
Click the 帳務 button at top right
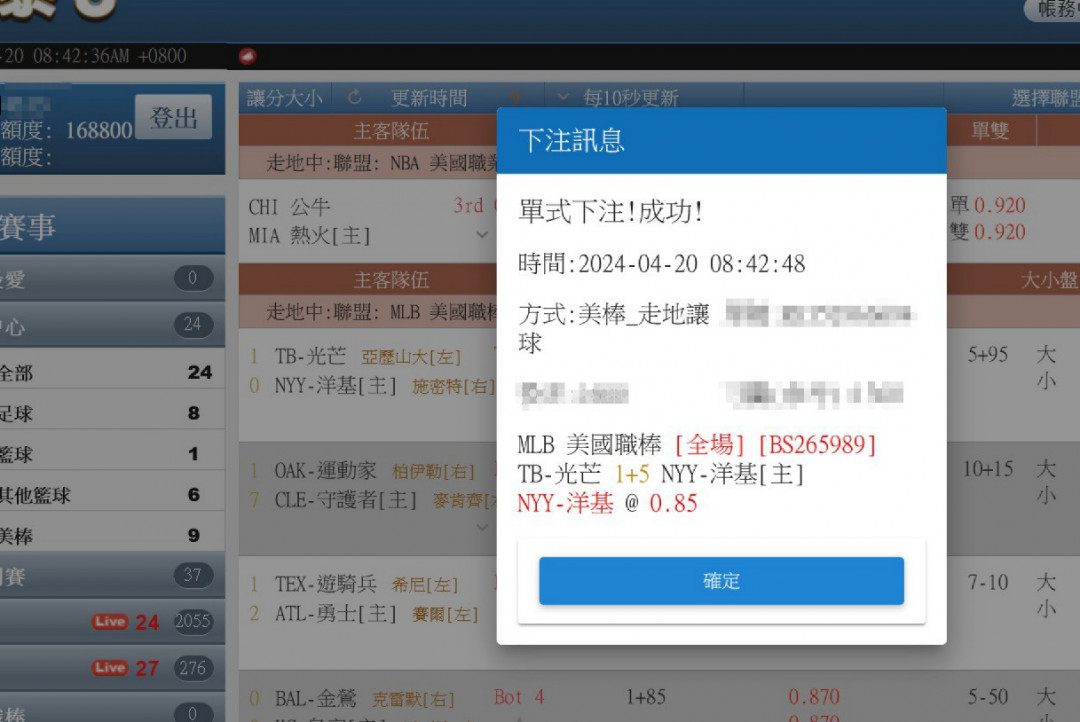click(x=1054, y=9)
